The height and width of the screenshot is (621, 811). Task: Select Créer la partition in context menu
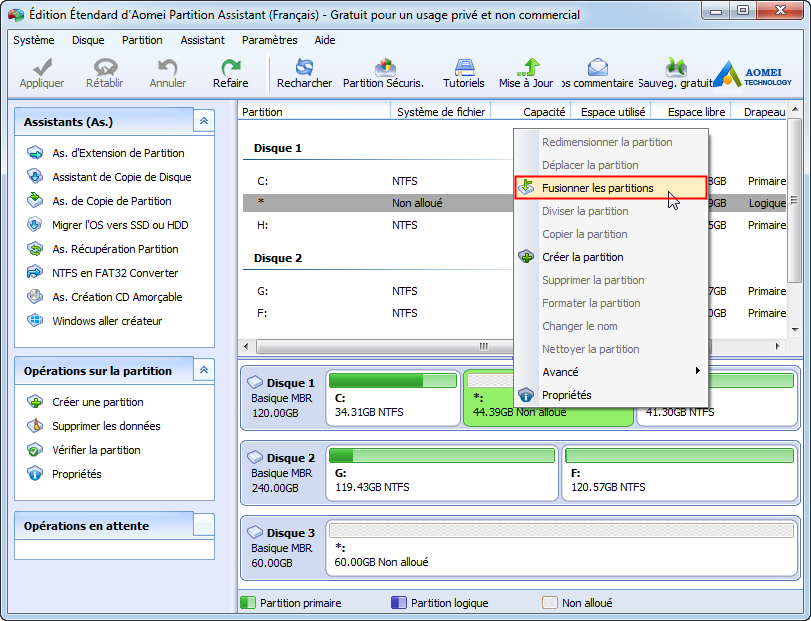click(x=611, y=257)
